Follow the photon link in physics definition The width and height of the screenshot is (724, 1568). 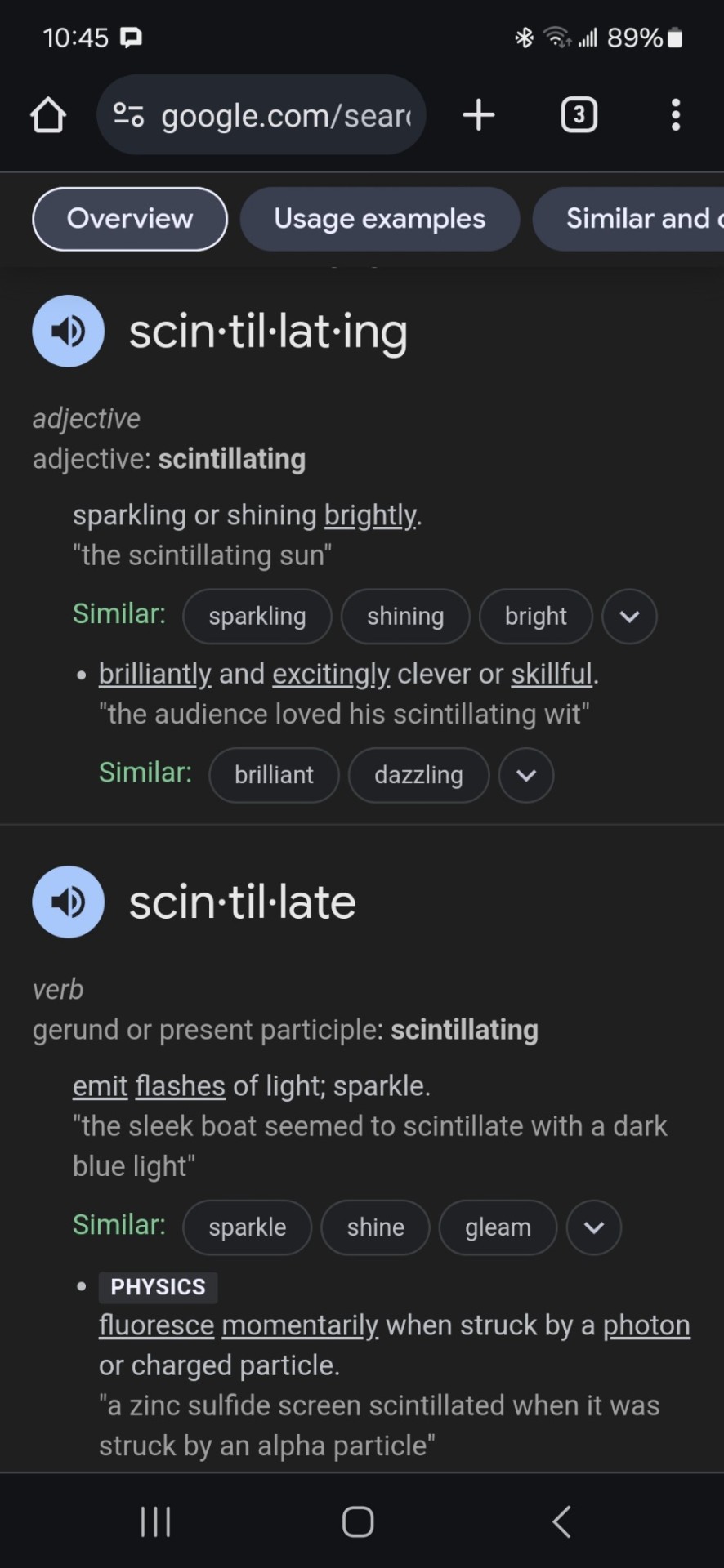point(646,1325)
